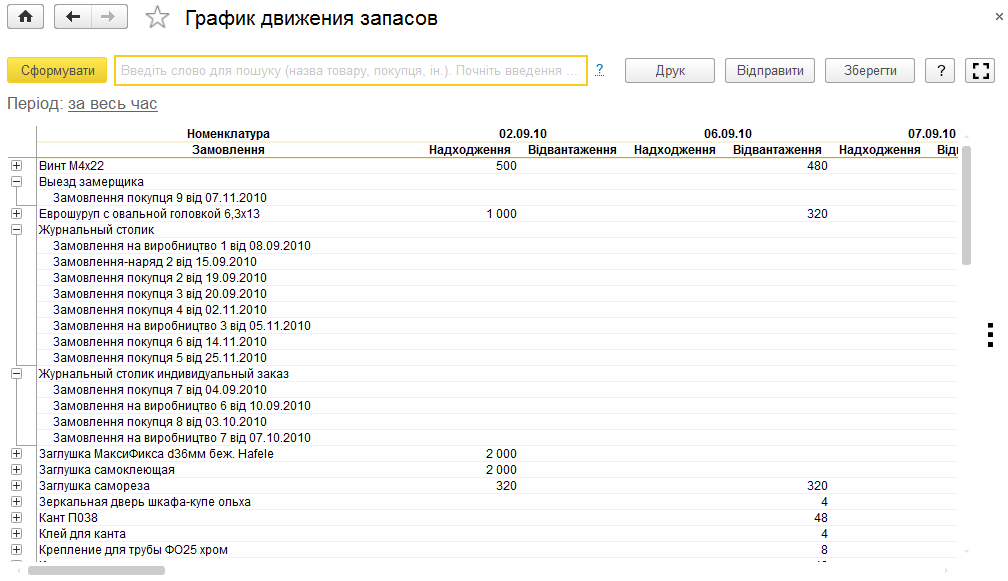Expand Зеркальная дверь шкафа-купе ольха row
This screenshot has width=1008, height=581.
(x=17, y=502)
